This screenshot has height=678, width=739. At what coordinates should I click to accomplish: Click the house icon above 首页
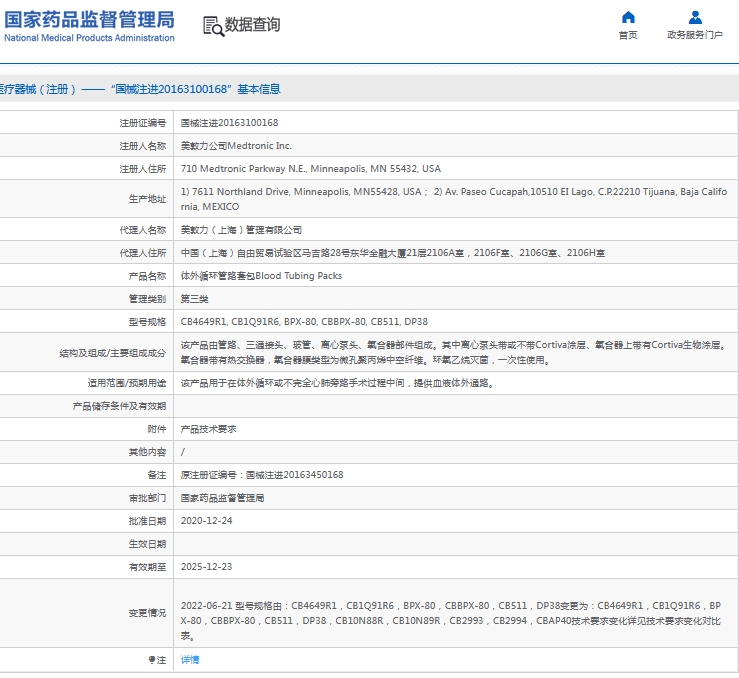click(x=628, y=17)
